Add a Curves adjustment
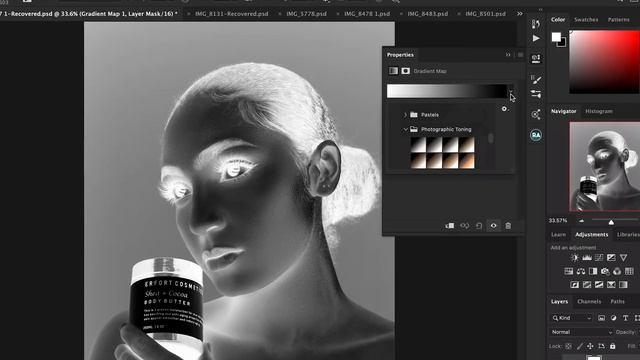 click(x=599, y=258)
